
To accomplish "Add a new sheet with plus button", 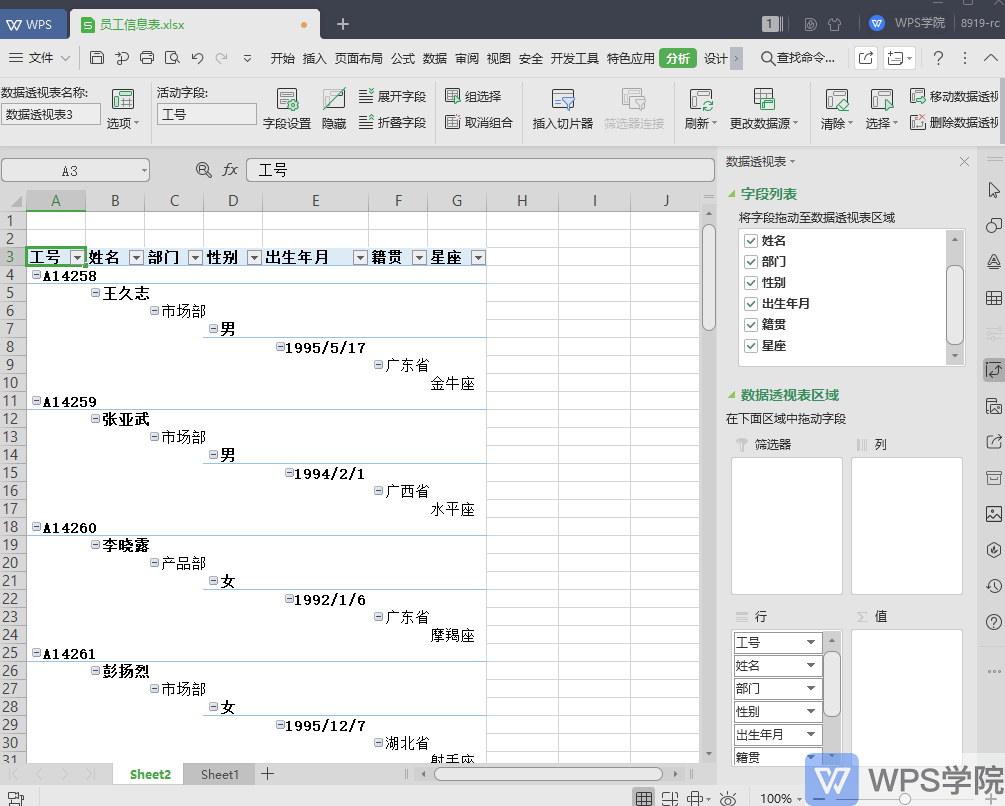I will point(267,774).
